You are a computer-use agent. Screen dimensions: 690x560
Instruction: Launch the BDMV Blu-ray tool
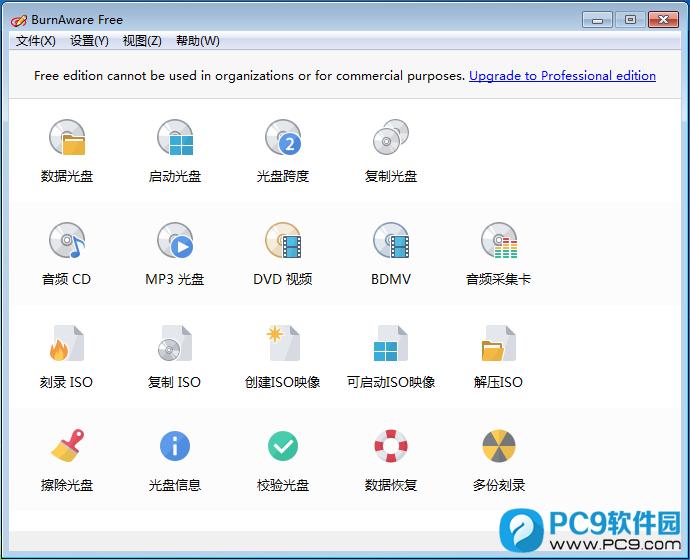[391, 254]
